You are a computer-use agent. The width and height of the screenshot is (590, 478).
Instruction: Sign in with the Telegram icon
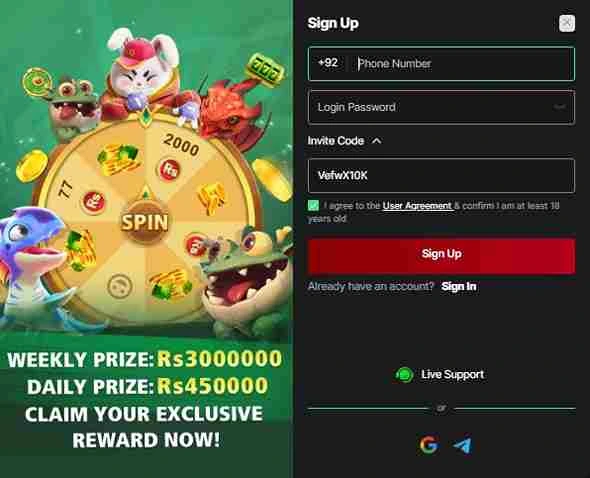tap(462, 446)
